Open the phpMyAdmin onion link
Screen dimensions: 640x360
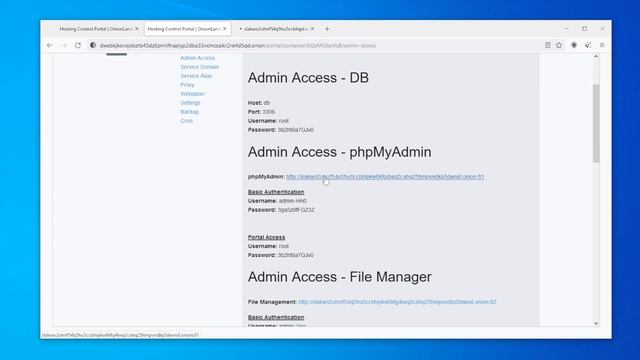[x=385, y=177]
